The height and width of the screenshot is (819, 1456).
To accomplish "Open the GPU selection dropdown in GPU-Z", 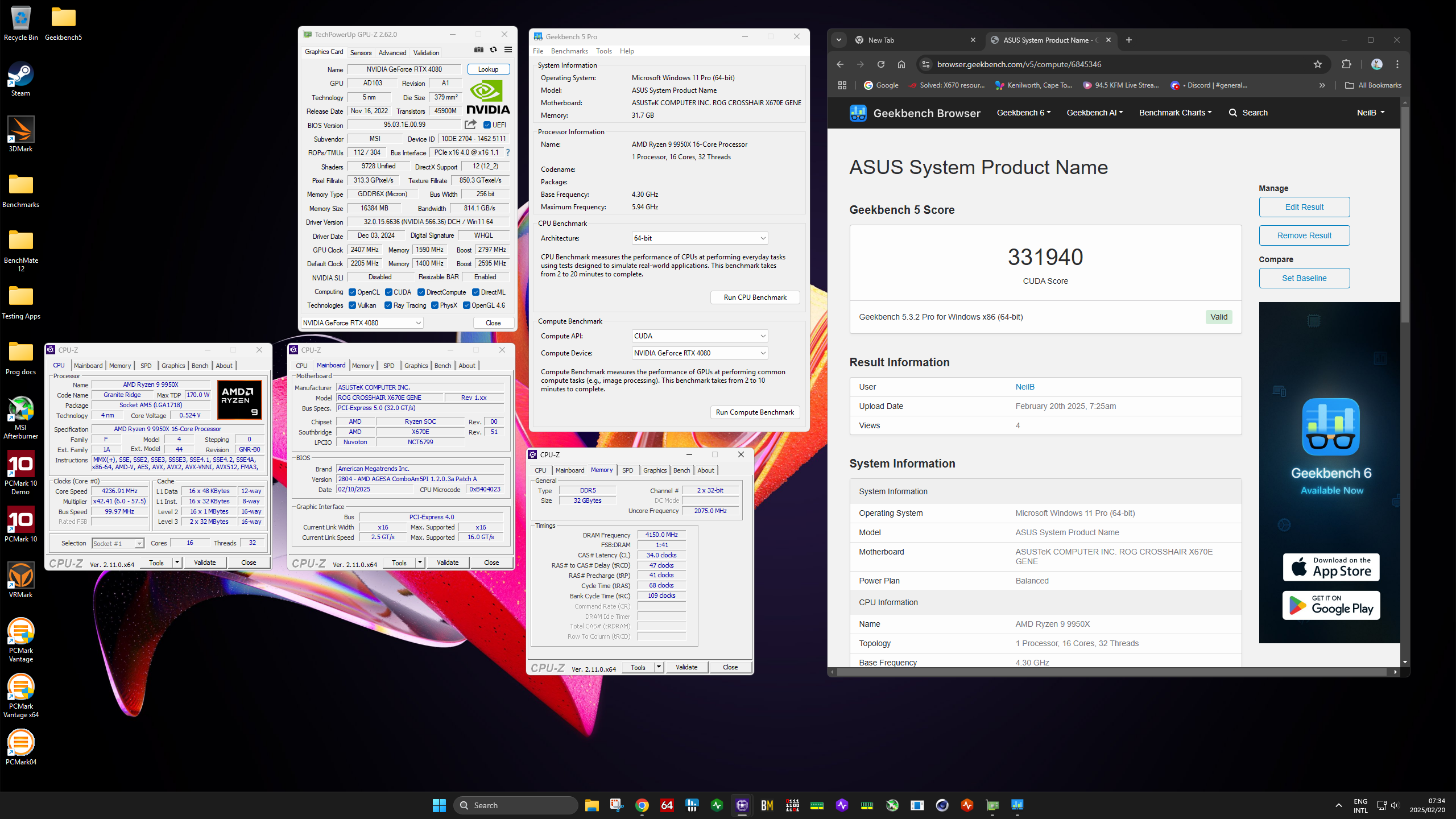I will tap(362, 323).
